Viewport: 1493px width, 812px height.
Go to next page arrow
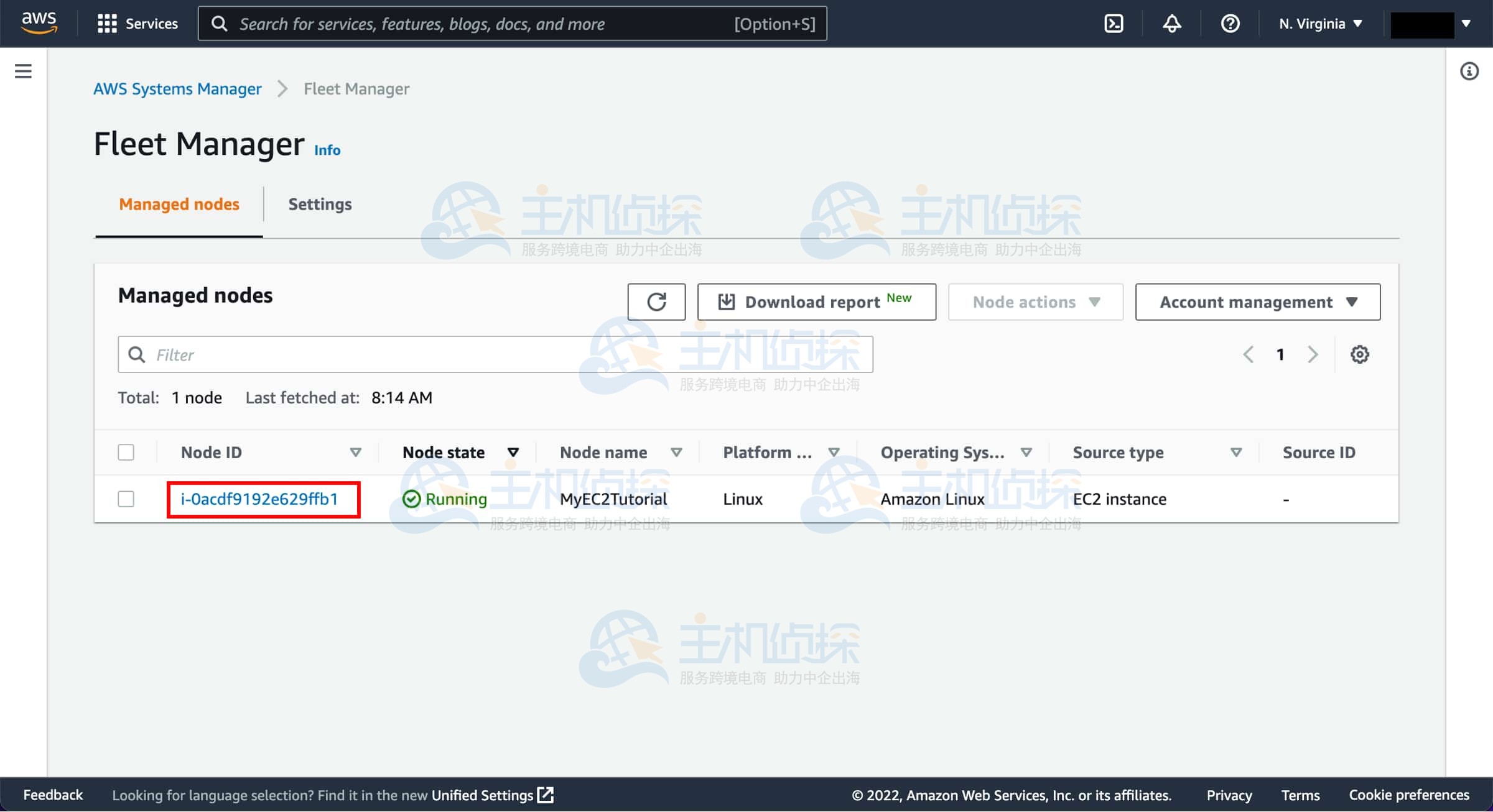[x=1313, y=354]
